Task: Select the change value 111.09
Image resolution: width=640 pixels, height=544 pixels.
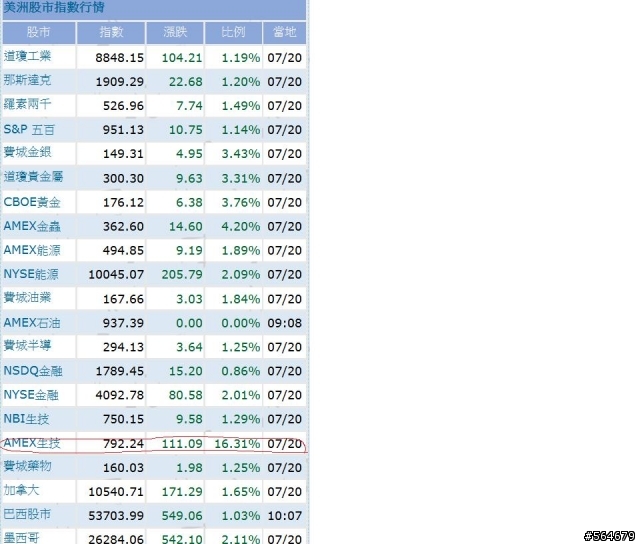Action: [x=182, y=444]
